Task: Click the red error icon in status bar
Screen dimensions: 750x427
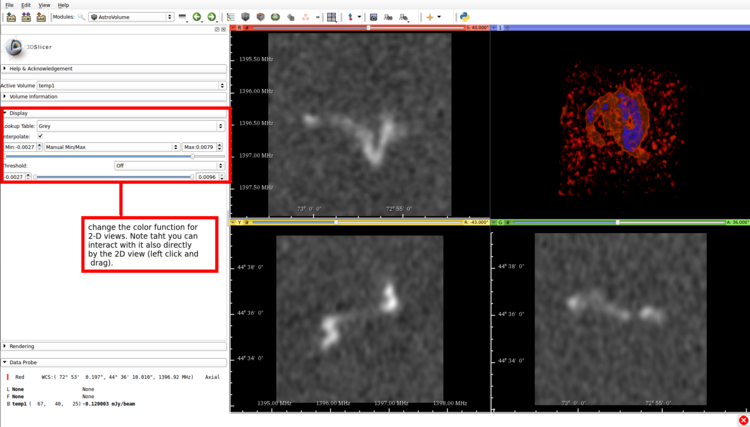Action: 742,420
